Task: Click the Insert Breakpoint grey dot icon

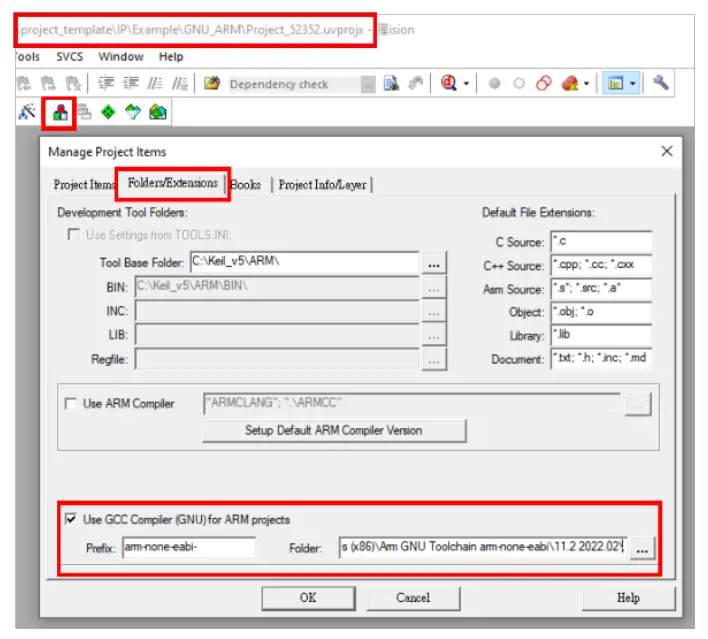Action: click(494, 84)
